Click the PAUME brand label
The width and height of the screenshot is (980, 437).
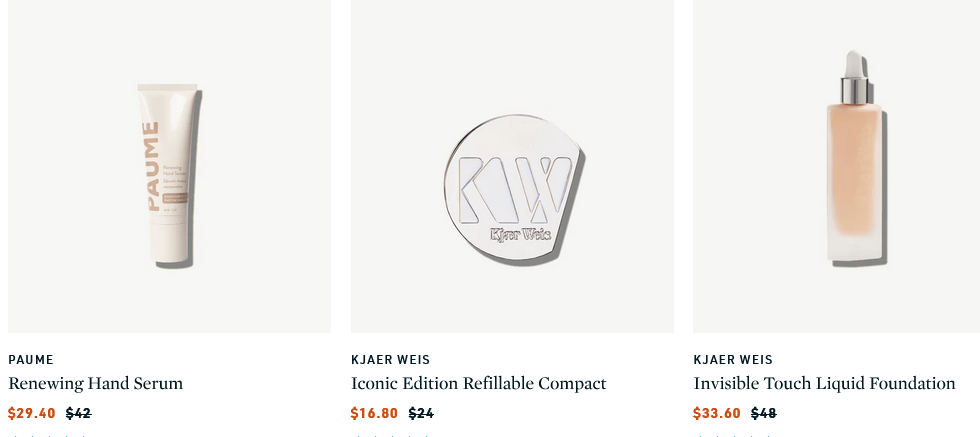pyautogui.click(x=31, y=360)
